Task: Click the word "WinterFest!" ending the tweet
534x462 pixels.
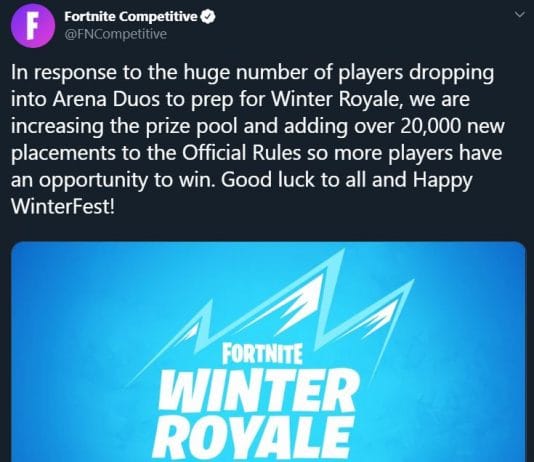Action: pyautogui.click(x=63, y=206)
